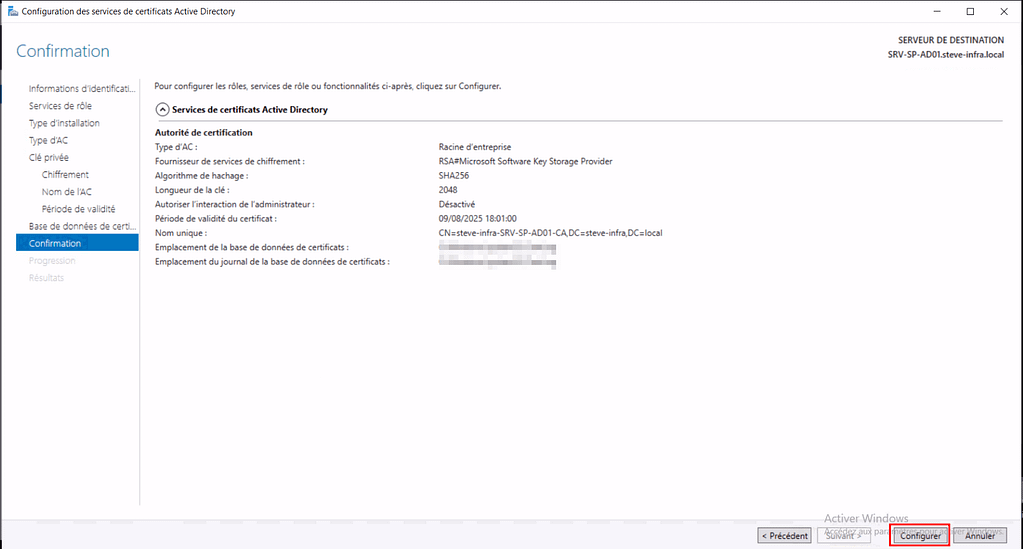
Task: Click the app icon in title bar
Action: 12,11
